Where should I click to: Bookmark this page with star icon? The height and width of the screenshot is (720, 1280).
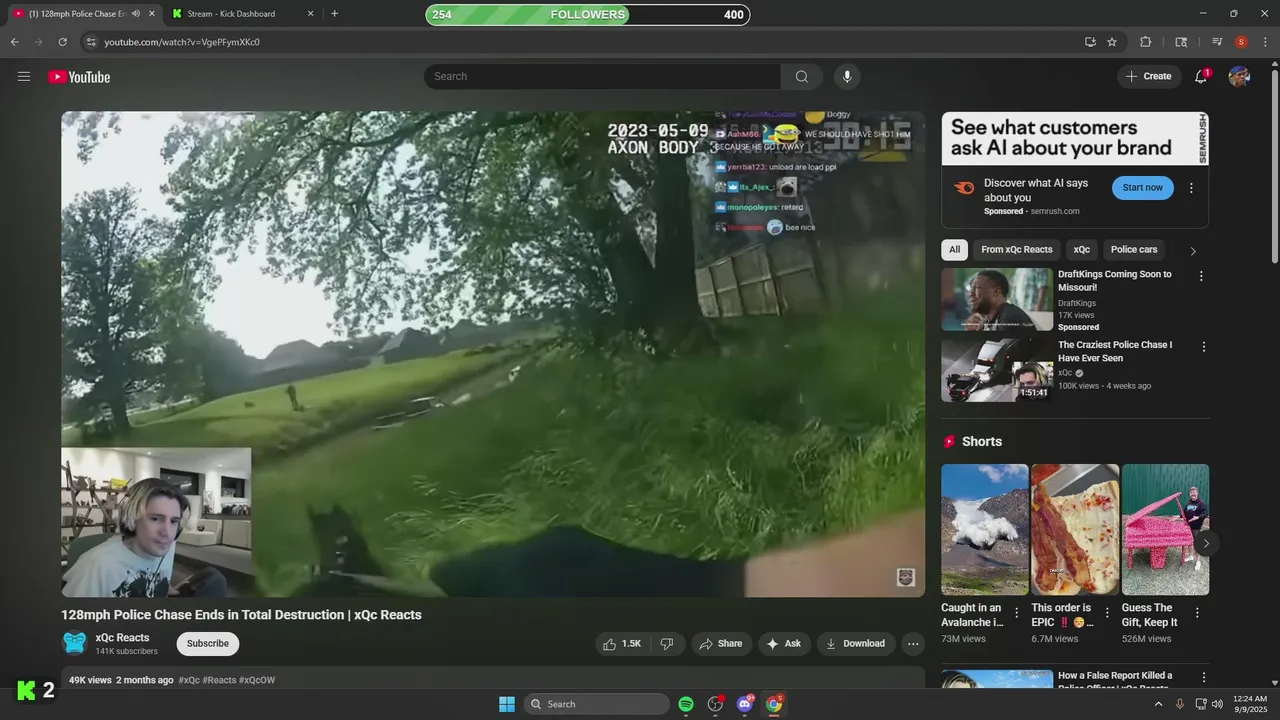pos(1112,42)
